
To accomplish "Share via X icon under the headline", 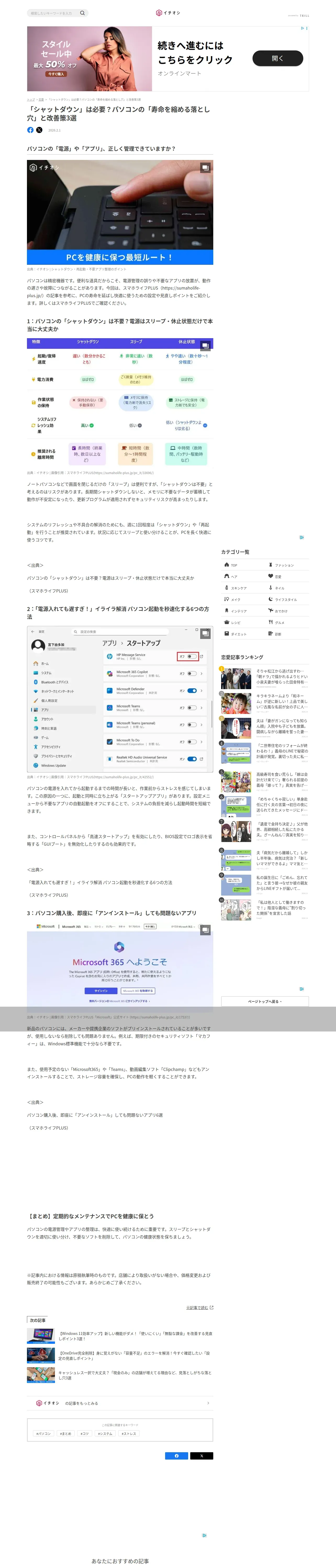I will click(39, 130).
